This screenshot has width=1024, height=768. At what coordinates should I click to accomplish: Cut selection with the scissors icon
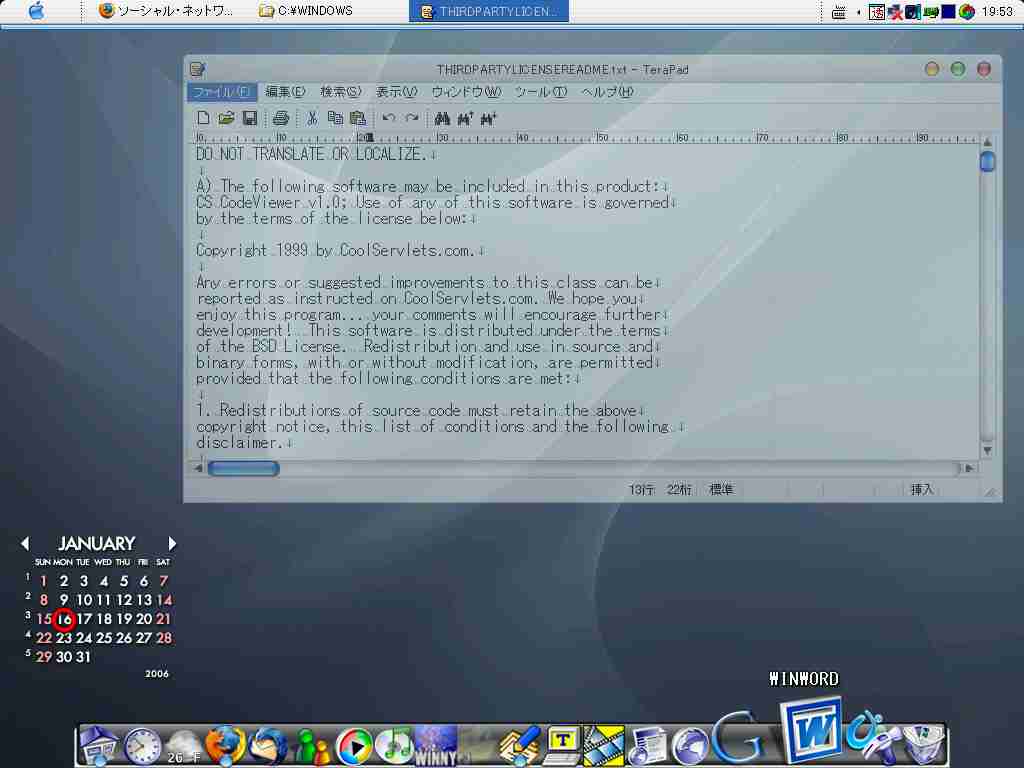(312, 118)
